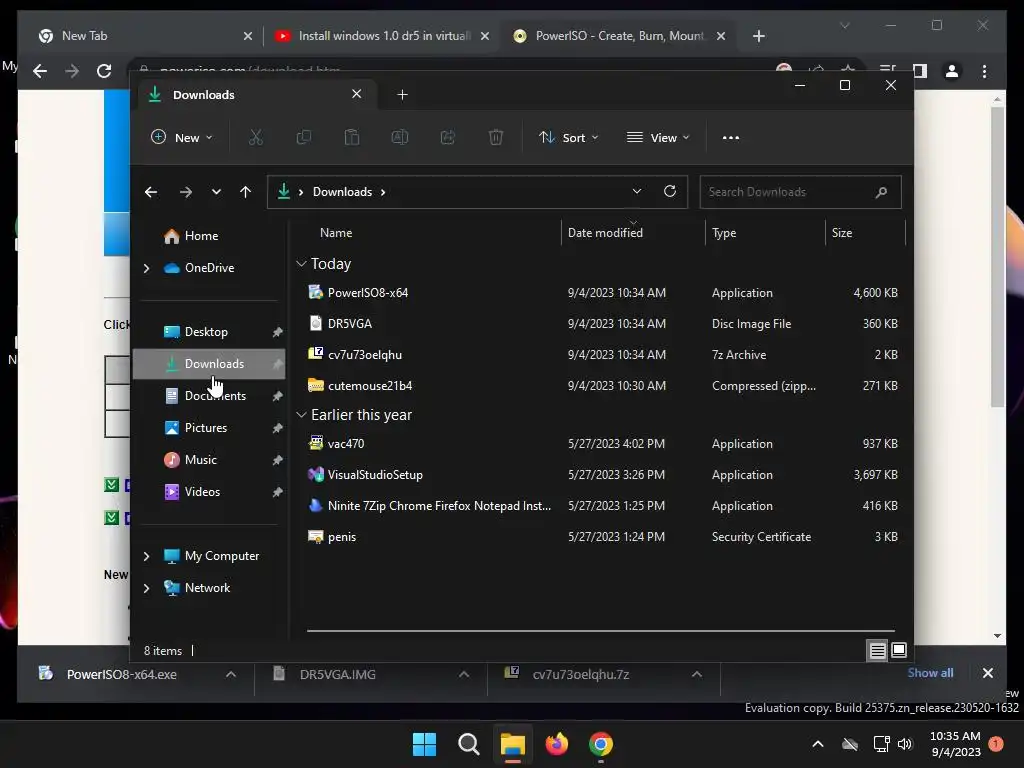The width and height of the screenshot is (1024, 768).
Task: Open DR5VGA.IMG download options arrow
Action: [464, 675]
